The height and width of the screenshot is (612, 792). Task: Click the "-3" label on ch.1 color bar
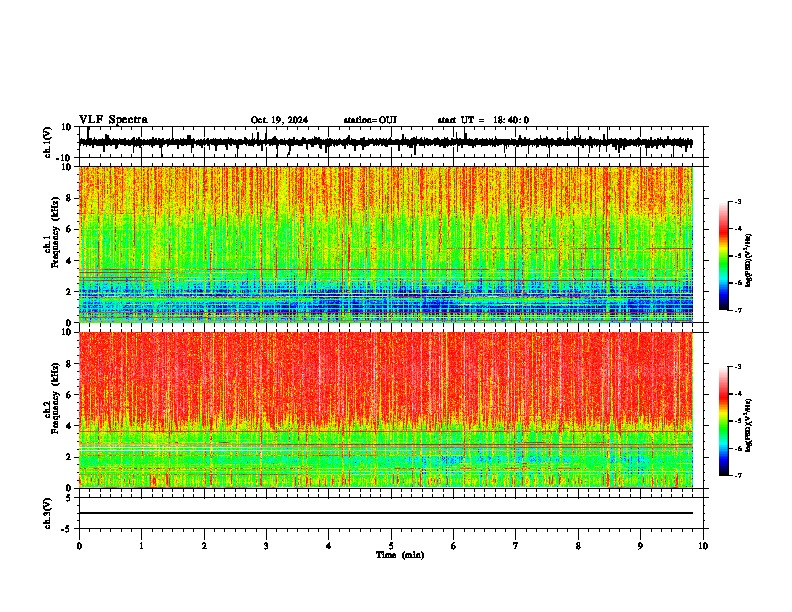738,201
